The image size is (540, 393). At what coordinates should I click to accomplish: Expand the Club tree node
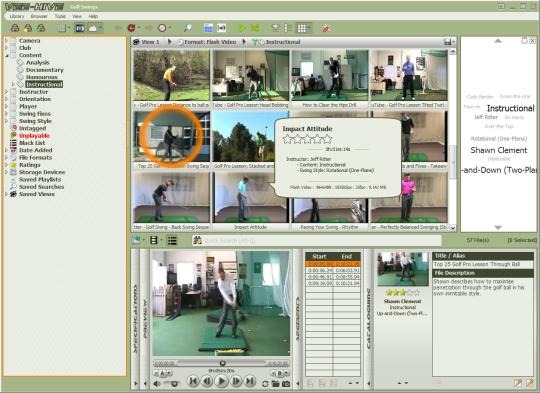[x=6, y=48]
